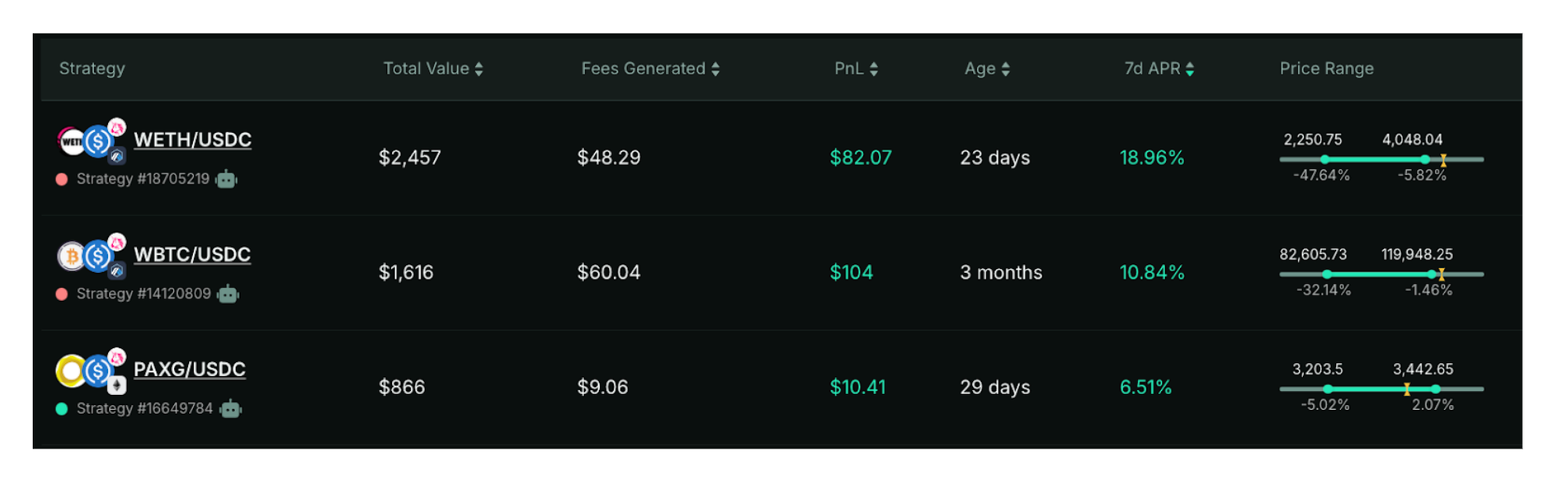1568x482 pixels.
Task: Sort the table by Total Value
Action: click(x=433, y=69)
